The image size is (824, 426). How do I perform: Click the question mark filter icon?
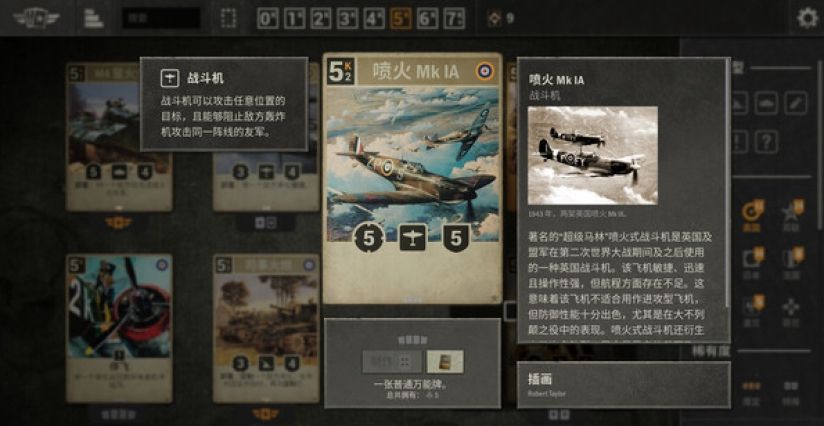[766, 142]
